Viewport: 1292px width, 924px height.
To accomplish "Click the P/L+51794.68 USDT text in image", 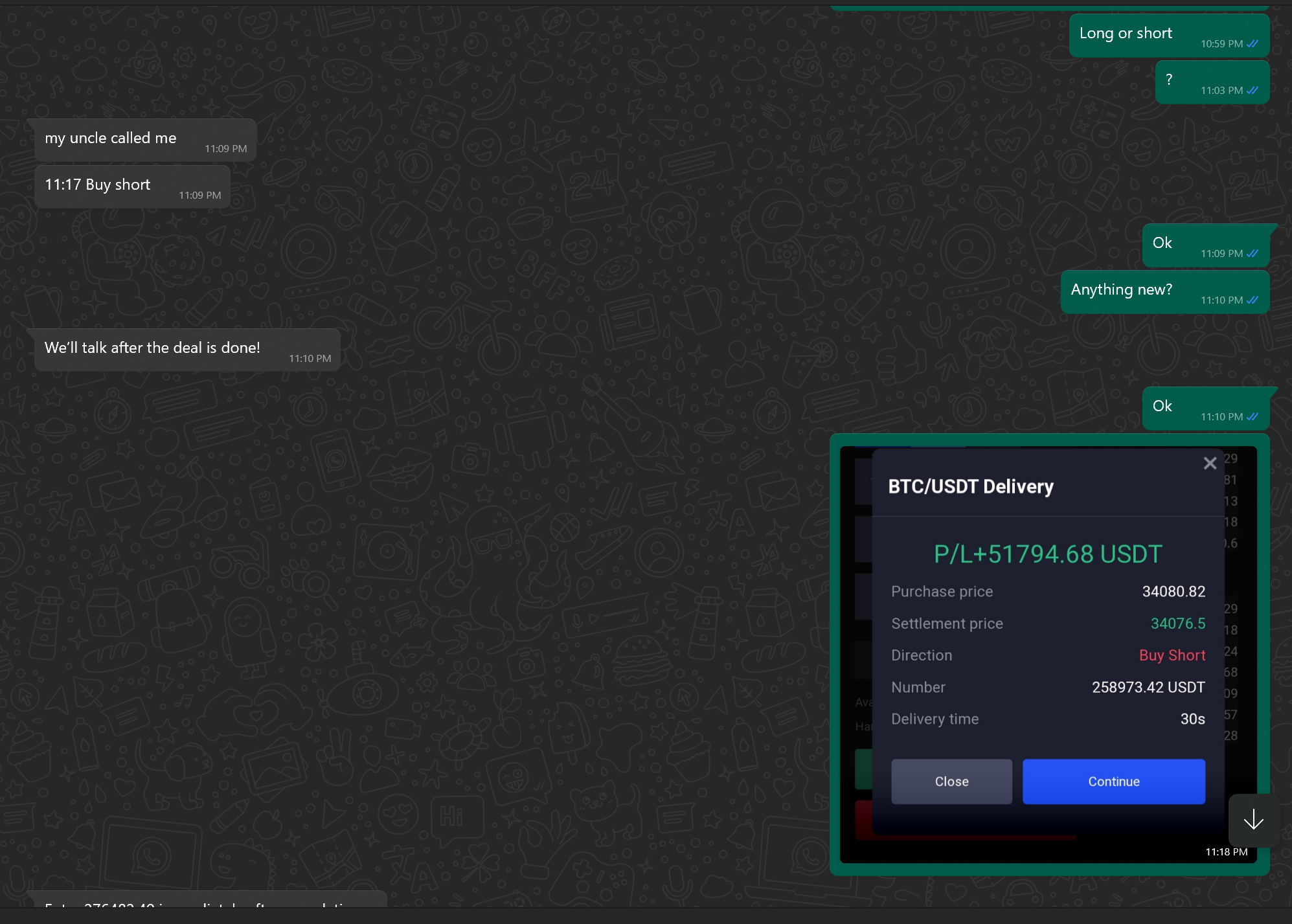I will pyautogui.click(x=1048, y=554).
